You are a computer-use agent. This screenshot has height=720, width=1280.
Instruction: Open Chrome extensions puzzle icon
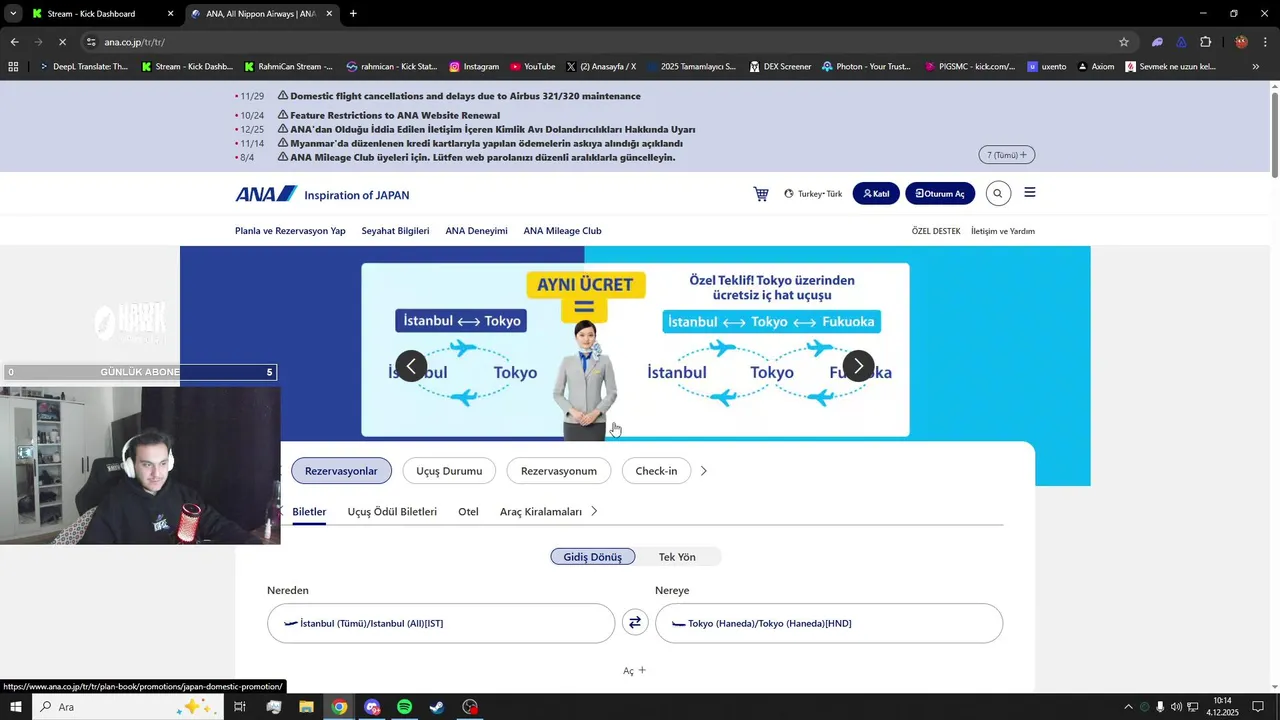point(1205,42)
